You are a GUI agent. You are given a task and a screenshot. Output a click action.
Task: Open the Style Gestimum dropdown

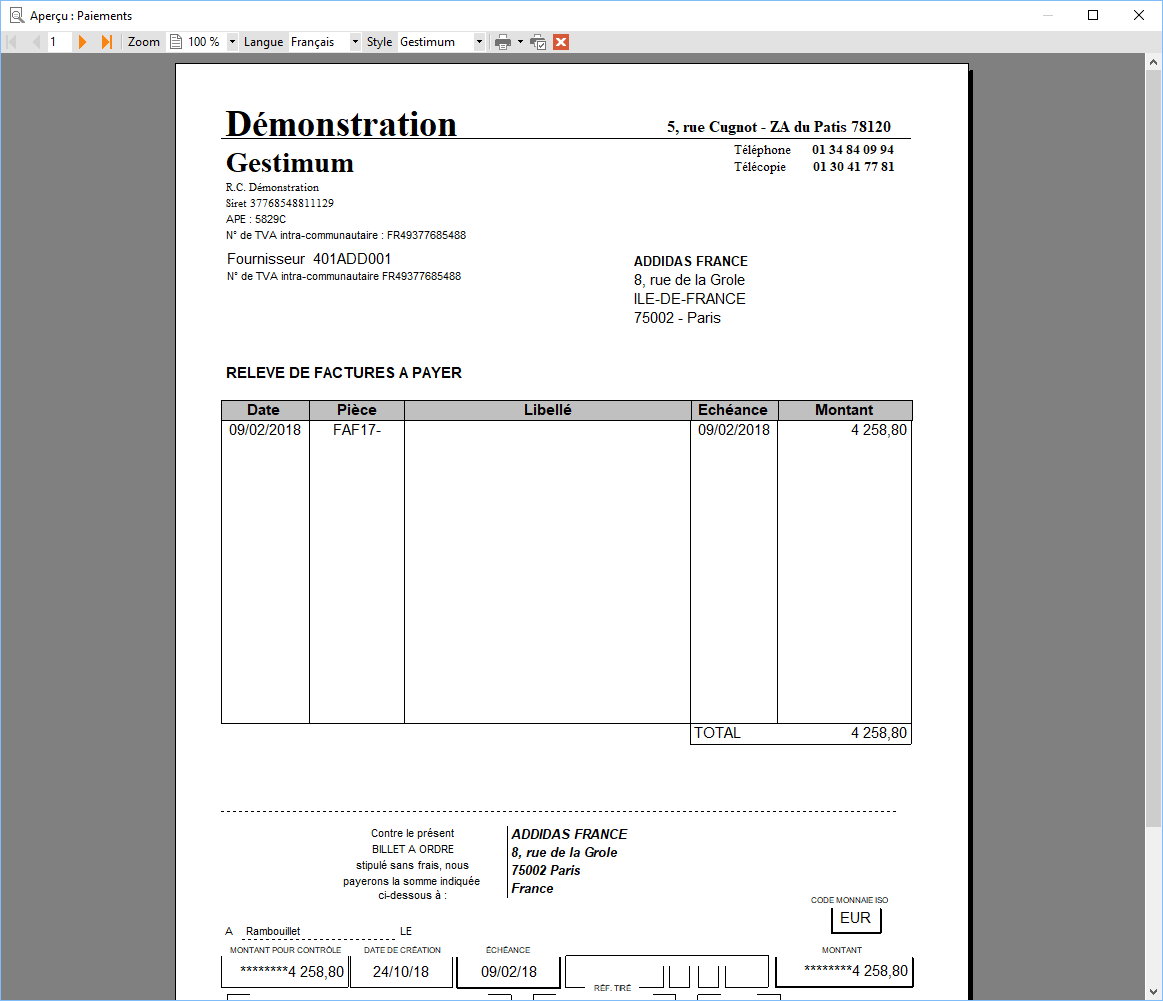pyautogui.click(x=479, y=42)
